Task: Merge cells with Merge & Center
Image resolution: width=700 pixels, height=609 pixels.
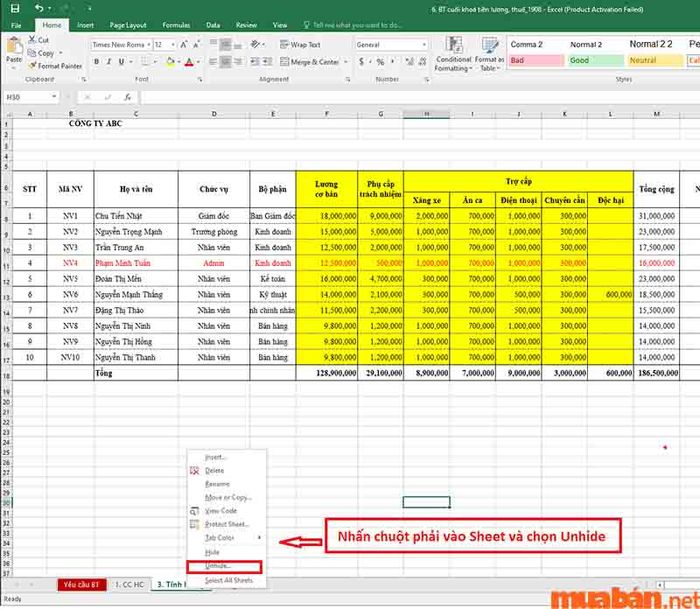Action: point(309,62)
